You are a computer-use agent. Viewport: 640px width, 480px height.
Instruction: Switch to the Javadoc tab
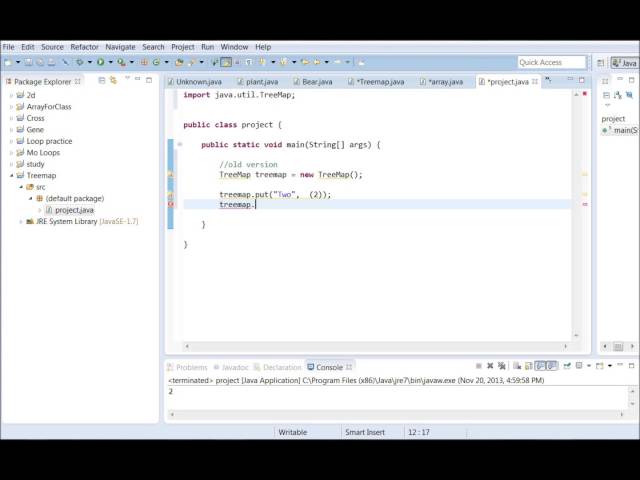[231, 367]
